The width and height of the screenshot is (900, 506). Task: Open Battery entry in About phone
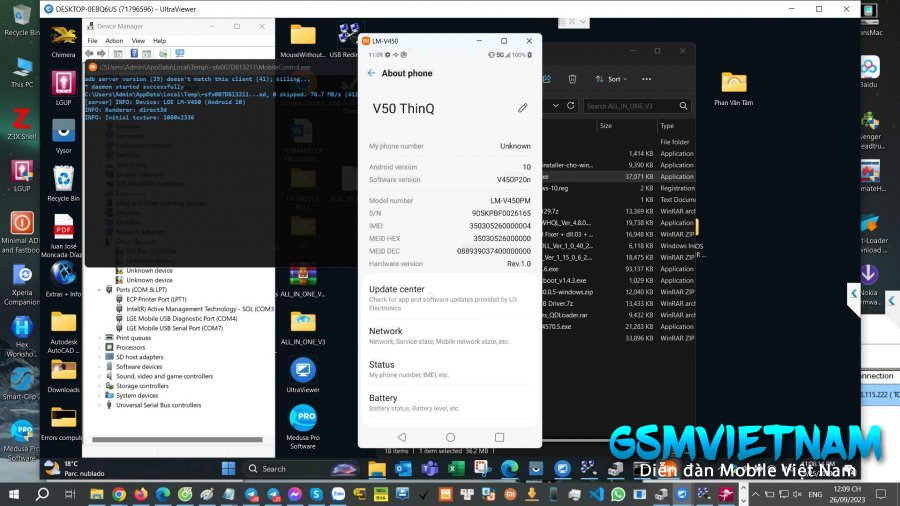(449, 402)
